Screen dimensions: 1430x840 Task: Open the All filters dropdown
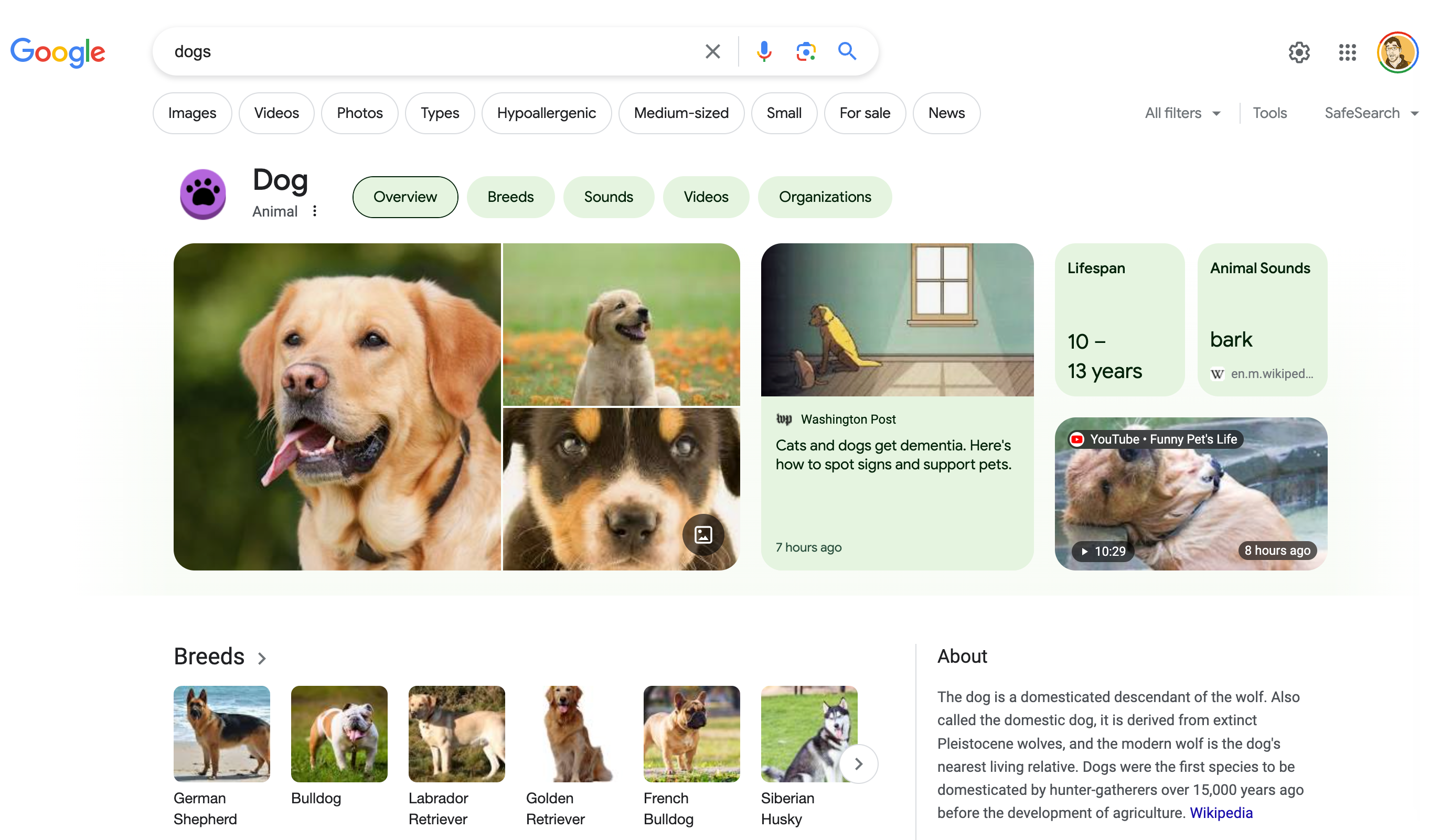coord(1184,112)
